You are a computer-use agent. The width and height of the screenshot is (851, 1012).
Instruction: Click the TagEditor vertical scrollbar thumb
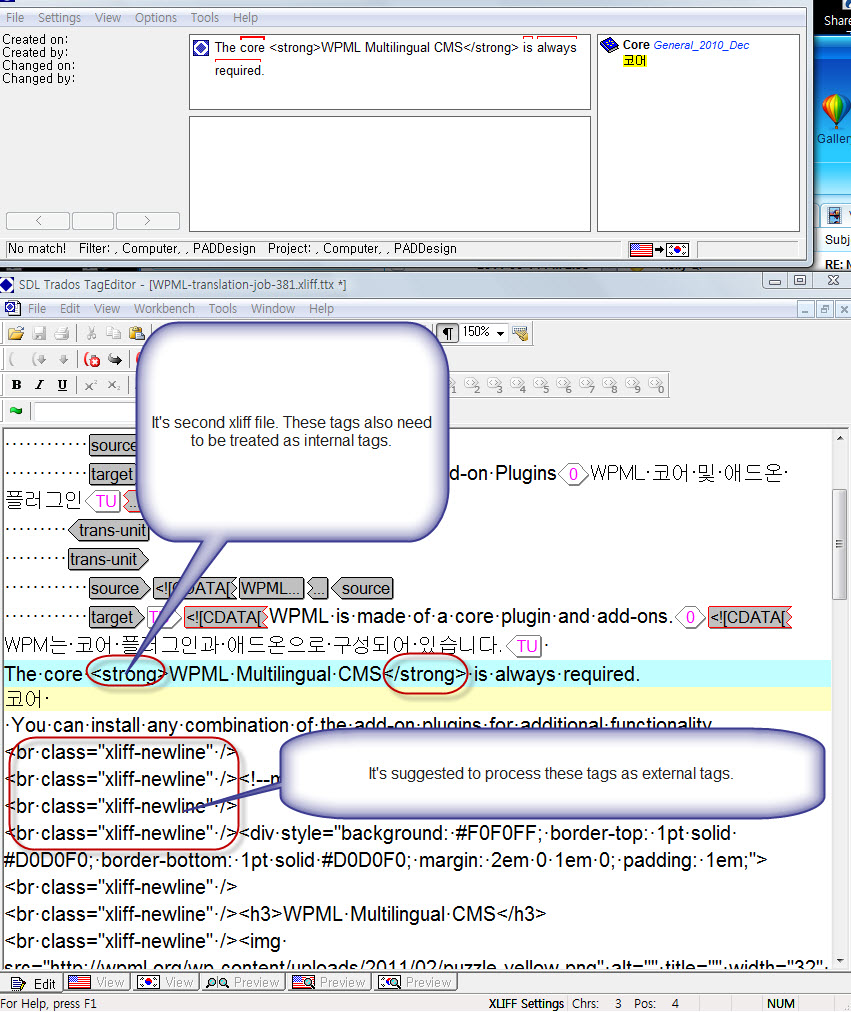point(839,544)
